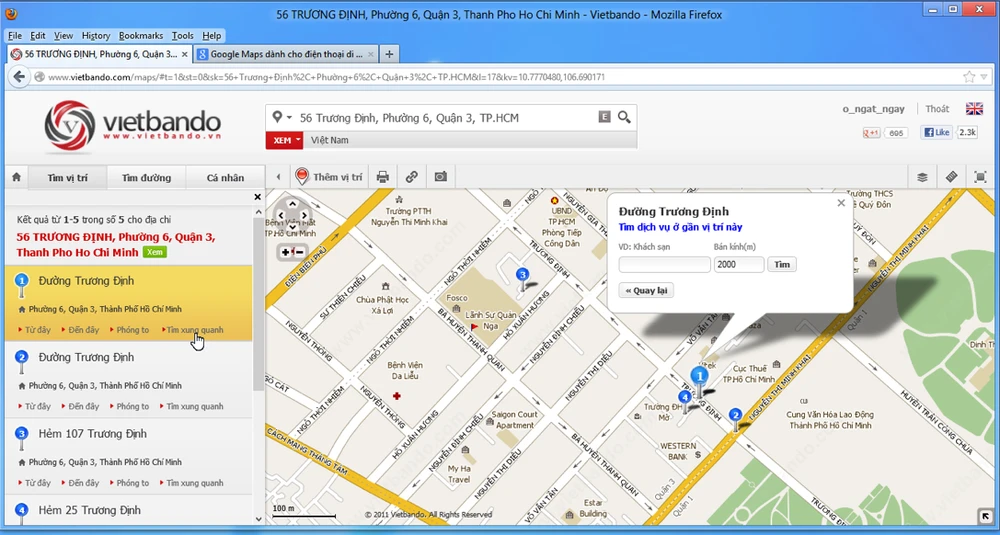Toggle the E keyboard input button
This screenshot has width=1000, height=535.
coord(604,117)
